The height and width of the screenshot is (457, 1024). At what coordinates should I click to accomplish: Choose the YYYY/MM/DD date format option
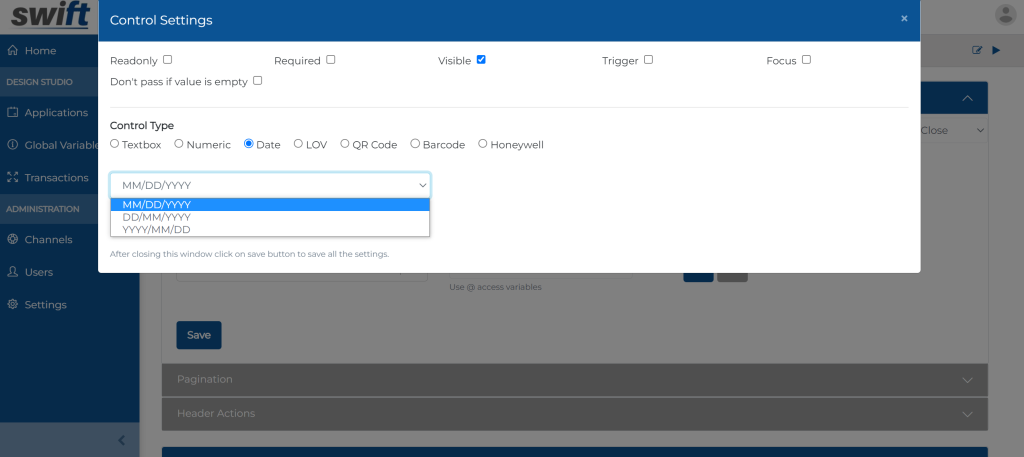pos(156,229)
